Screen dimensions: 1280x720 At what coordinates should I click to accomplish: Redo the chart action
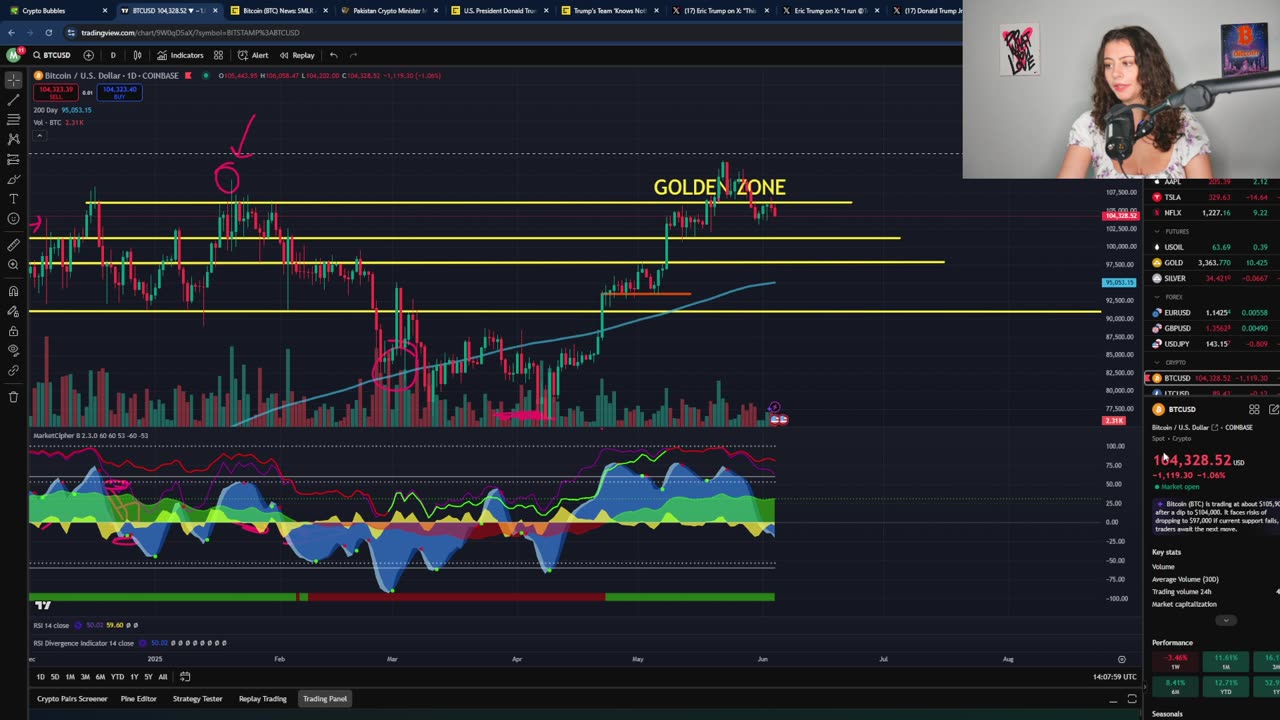pos(353,55)
